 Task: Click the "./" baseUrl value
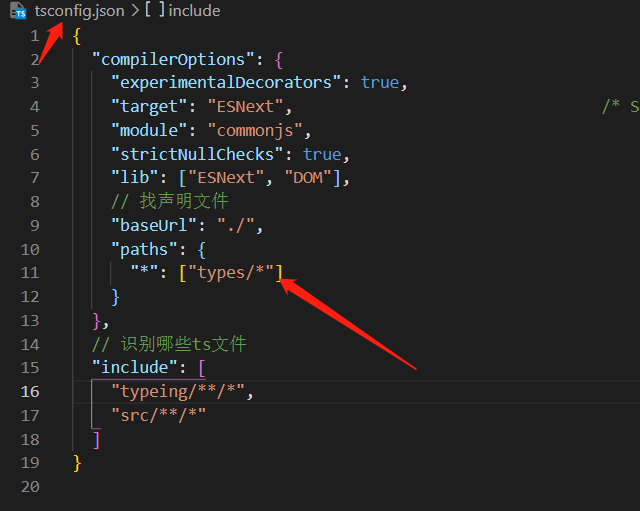(x=236, y=225)
